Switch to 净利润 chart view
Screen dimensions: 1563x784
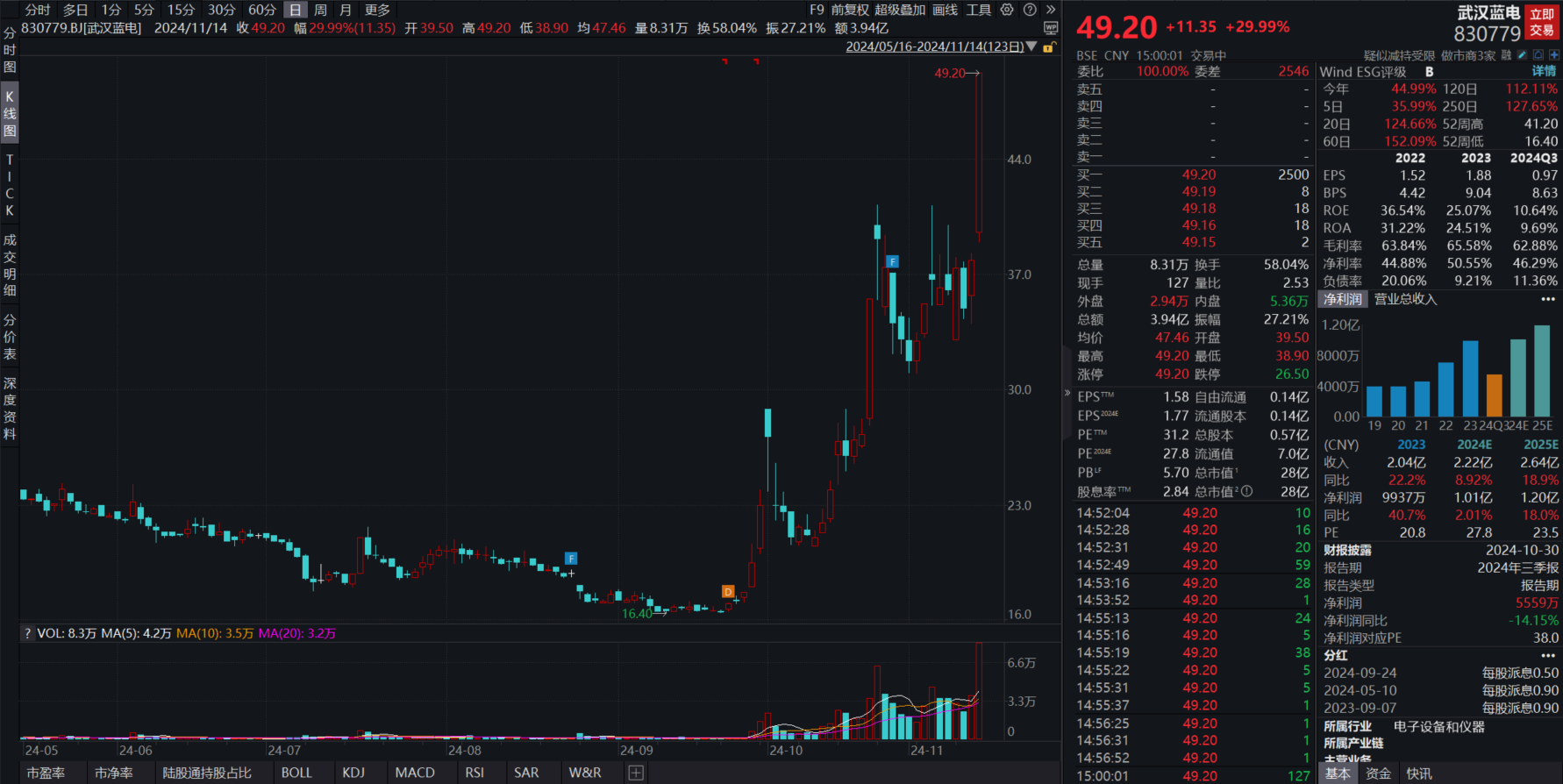[1342, 300]
